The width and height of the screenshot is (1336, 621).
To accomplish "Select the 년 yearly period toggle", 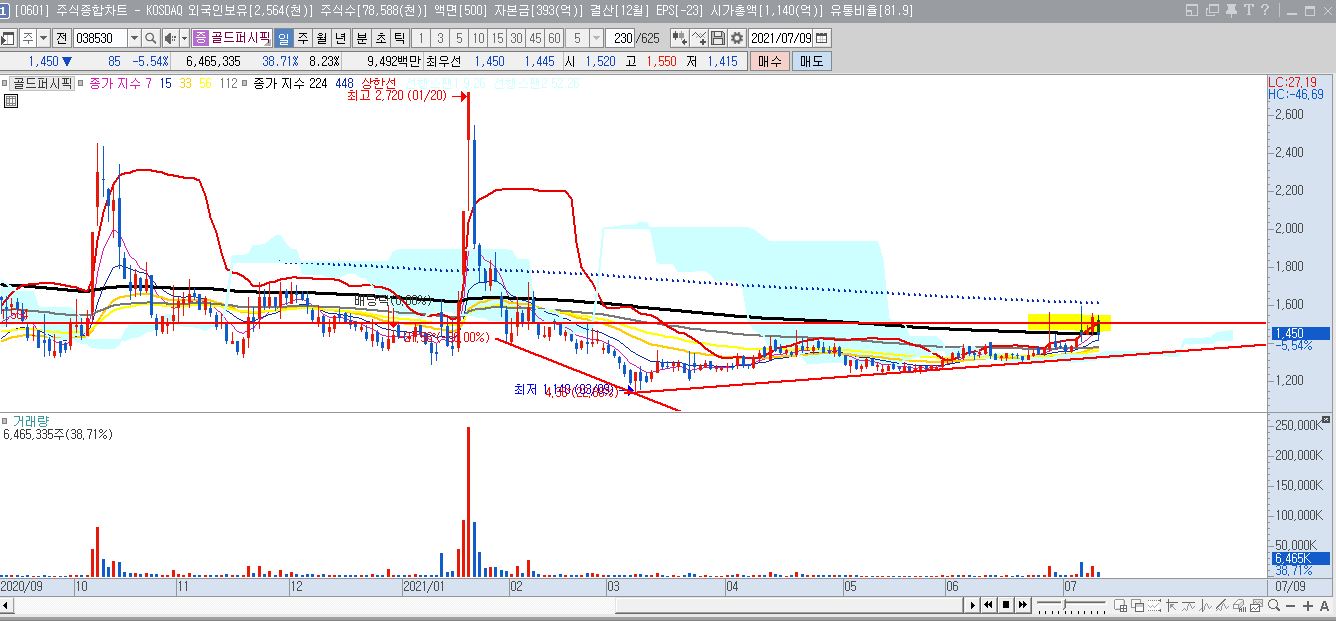I will (340, 38).
